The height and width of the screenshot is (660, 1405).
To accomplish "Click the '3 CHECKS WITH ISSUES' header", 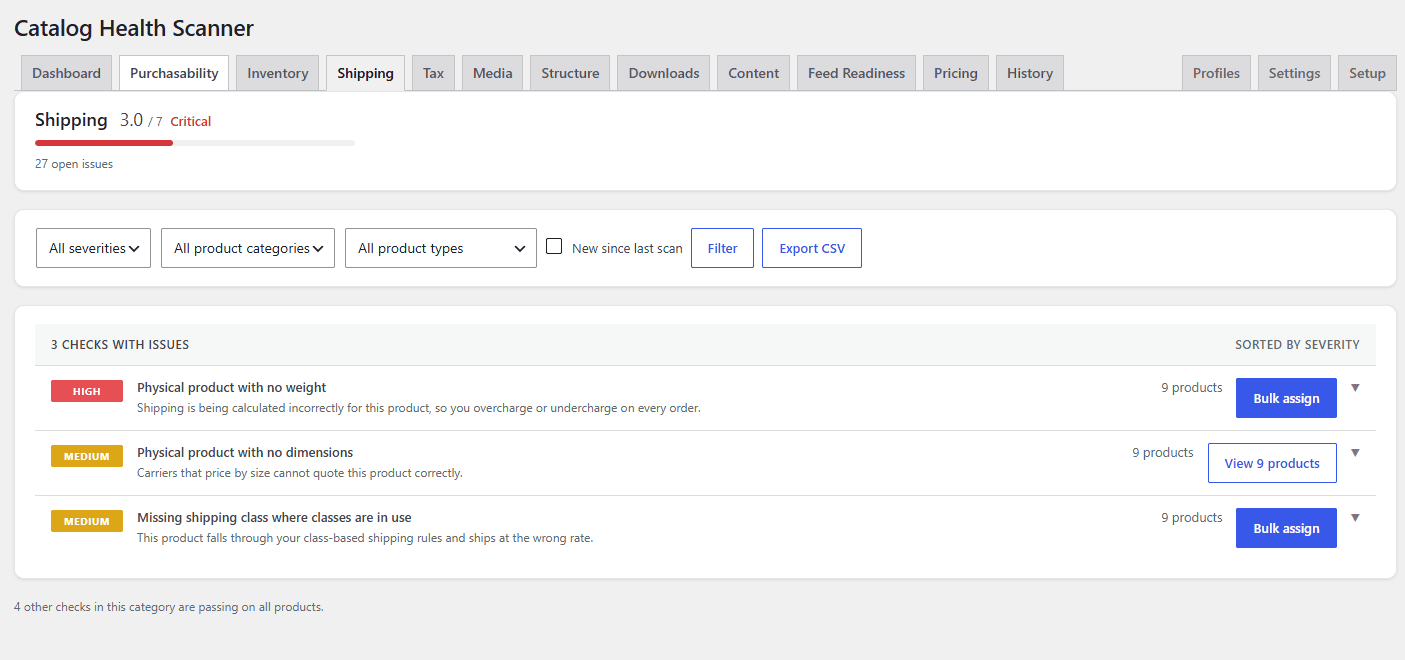I will pyautogui.click(x=120, y=345).
